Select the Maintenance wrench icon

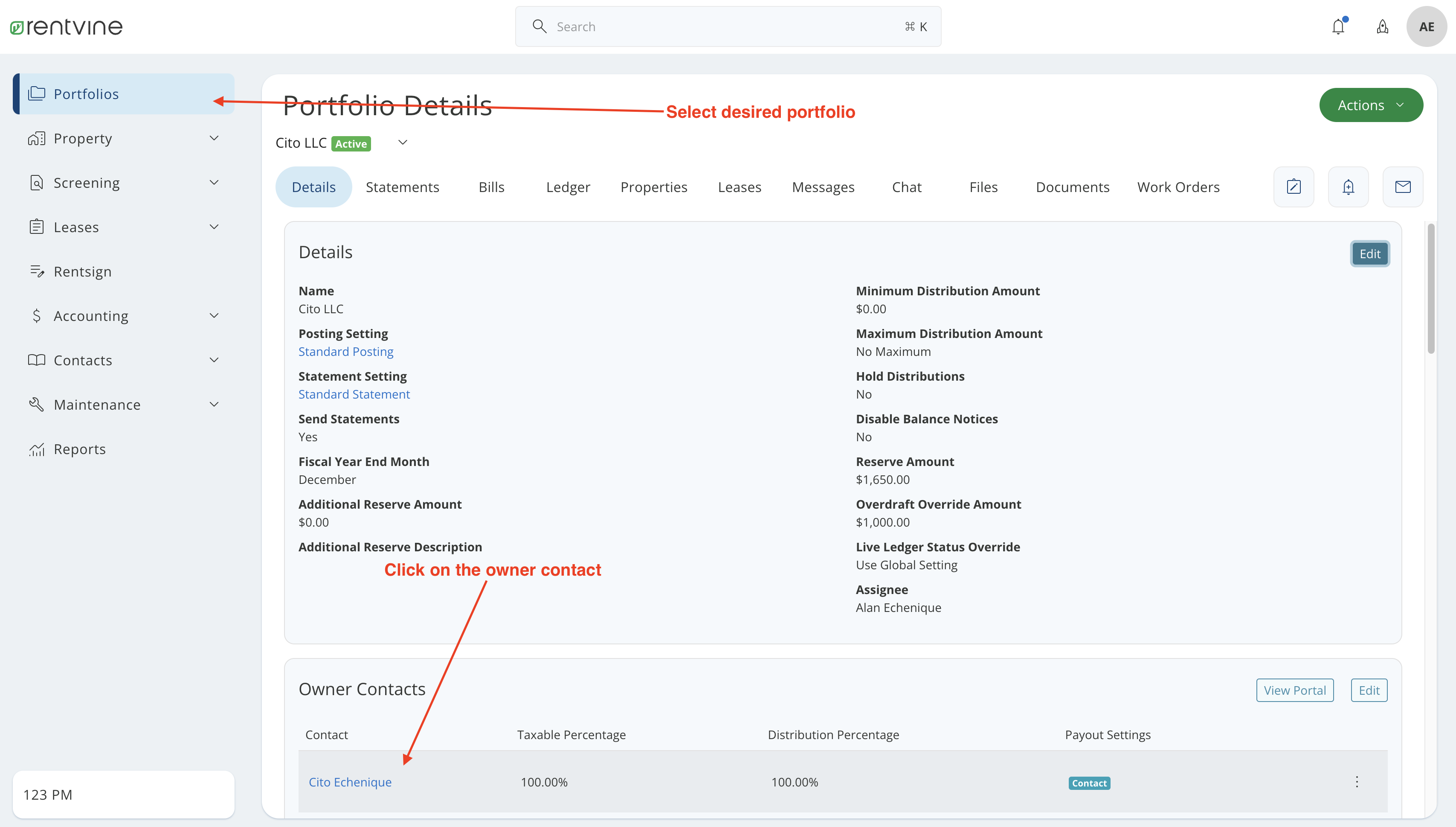point(36,404)
